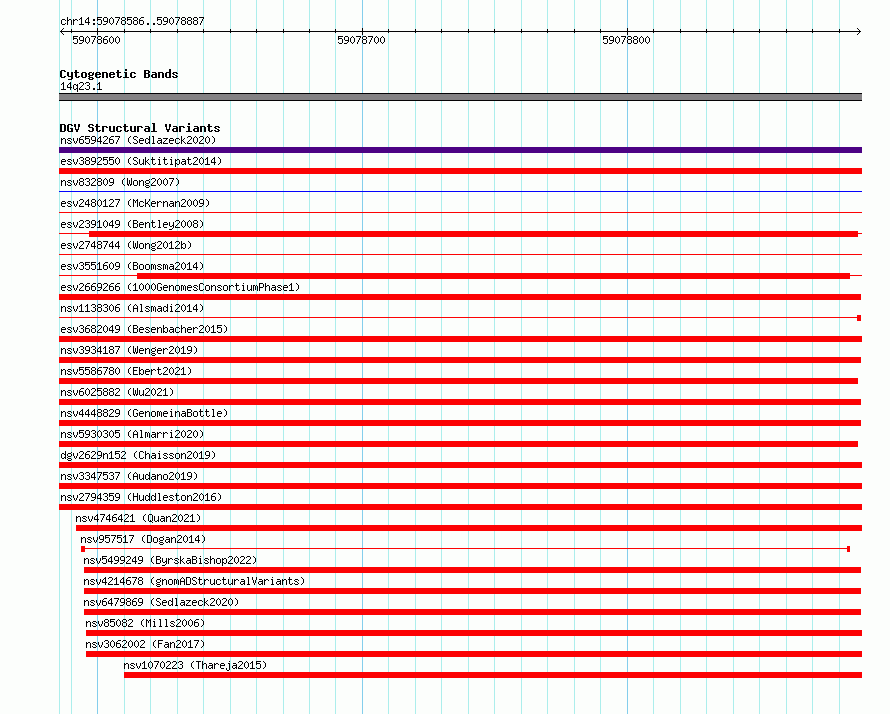This screenshot has width=890, height=714.
Task: Click the Cytogenetic Bands track title
Action: pyautogui.click(x=119, y=74)
